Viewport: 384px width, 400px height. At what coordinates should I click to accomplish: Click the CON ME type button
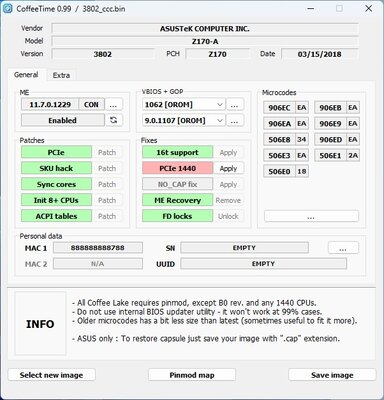(91, 105)
